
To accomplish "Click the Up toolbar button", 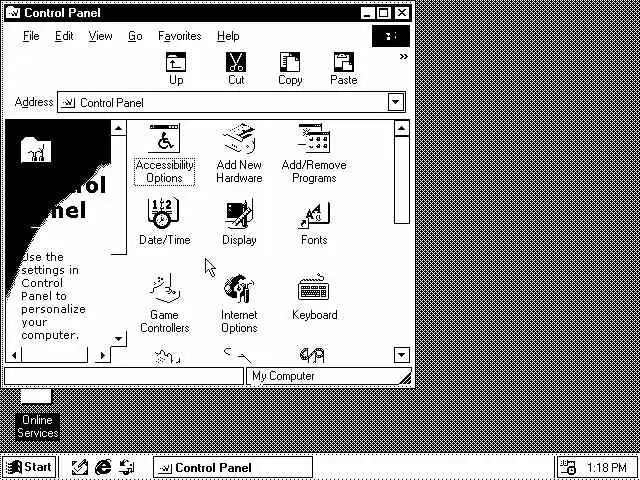I will coord(176,69).
